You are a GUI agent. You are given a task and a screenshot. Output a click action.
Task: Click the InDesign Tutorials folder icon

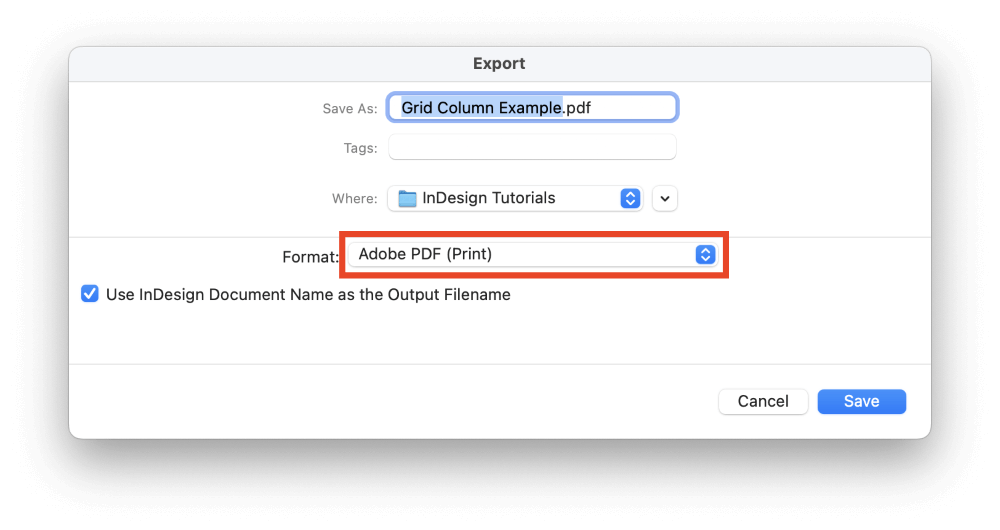(x=407, y=198)
